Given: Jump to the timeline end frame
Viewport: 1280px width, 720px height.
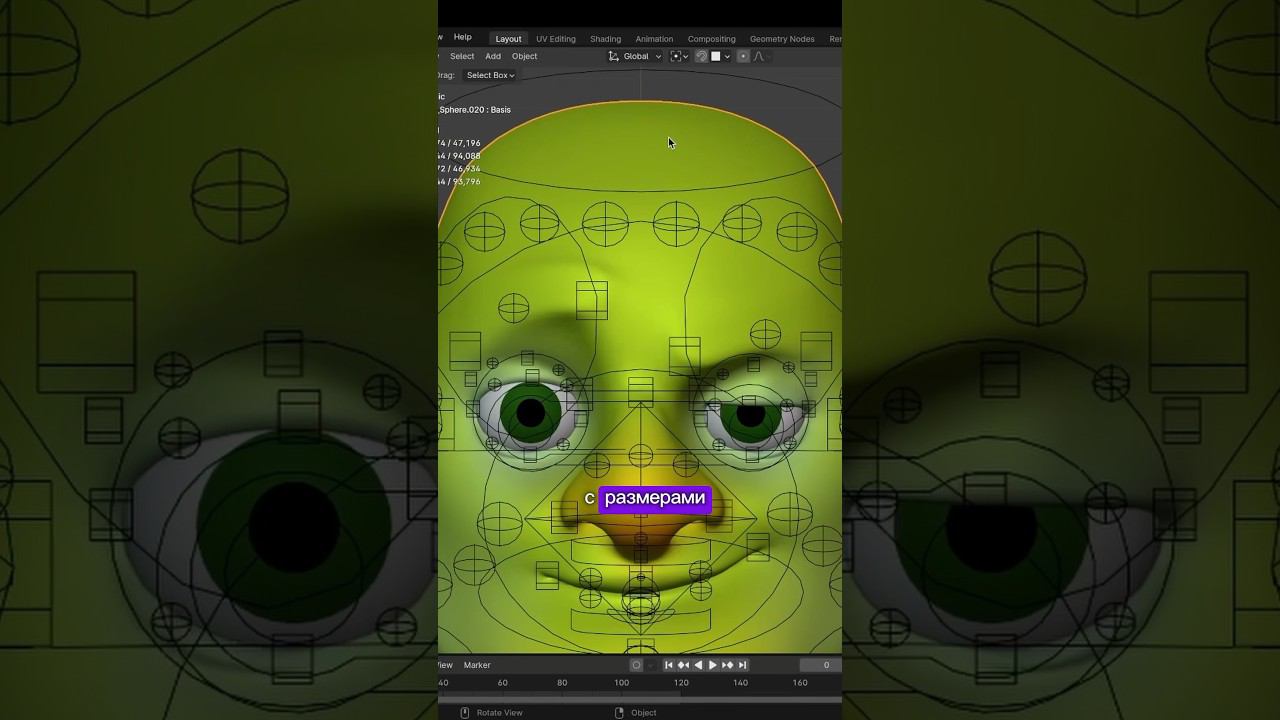Looking at the screenshot, I should tap(742, 665).
